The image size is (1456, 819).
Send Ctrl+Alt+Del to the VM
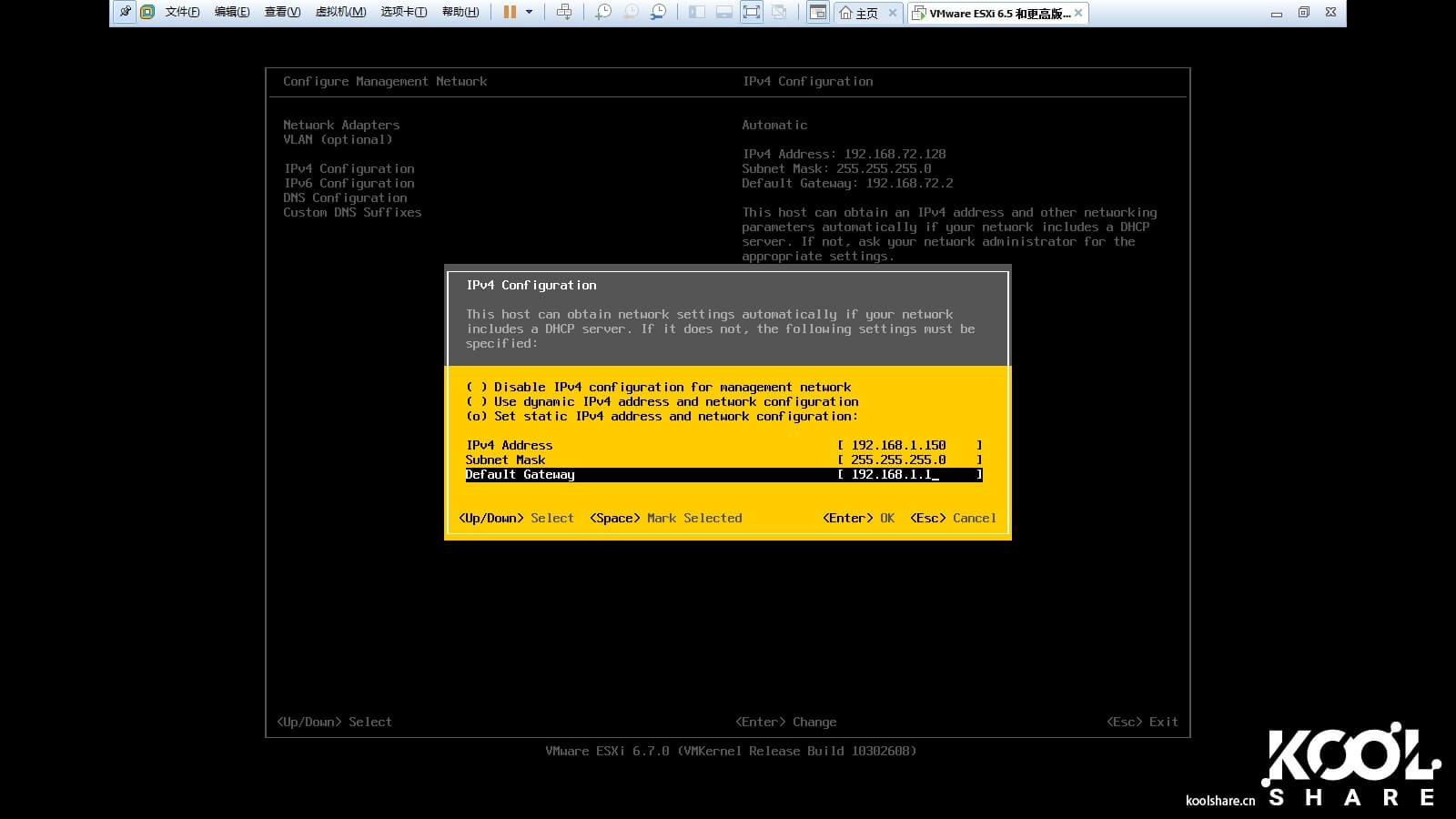click(564, 12)
